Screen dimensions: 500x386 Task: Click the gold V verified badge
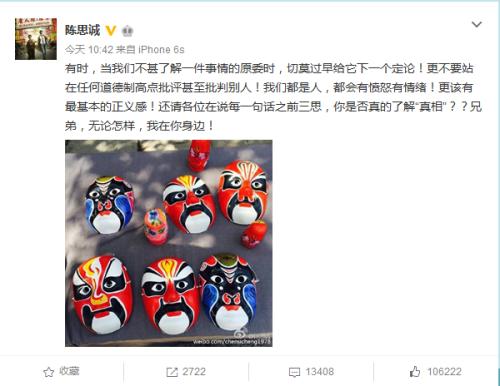click(111, 31)
